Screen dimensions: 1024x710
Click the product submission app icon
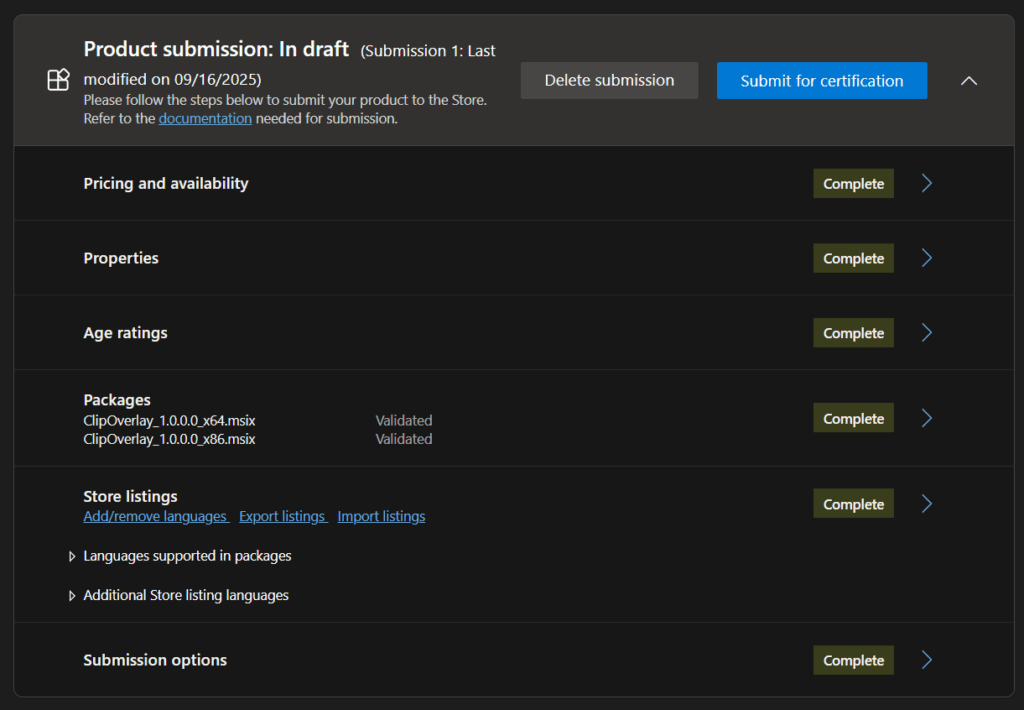pyautogui.click(x=58, y=80)
